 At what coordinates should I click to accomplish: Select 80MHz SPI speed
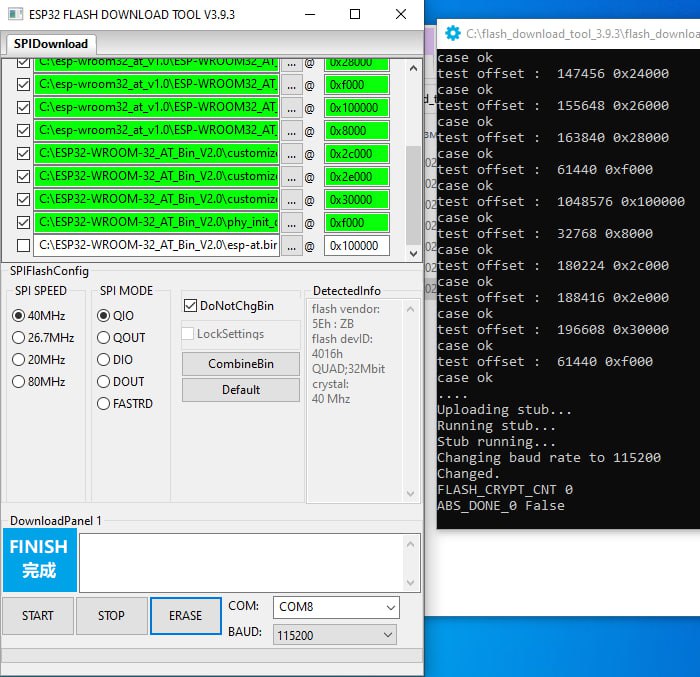tap(18, 382)
